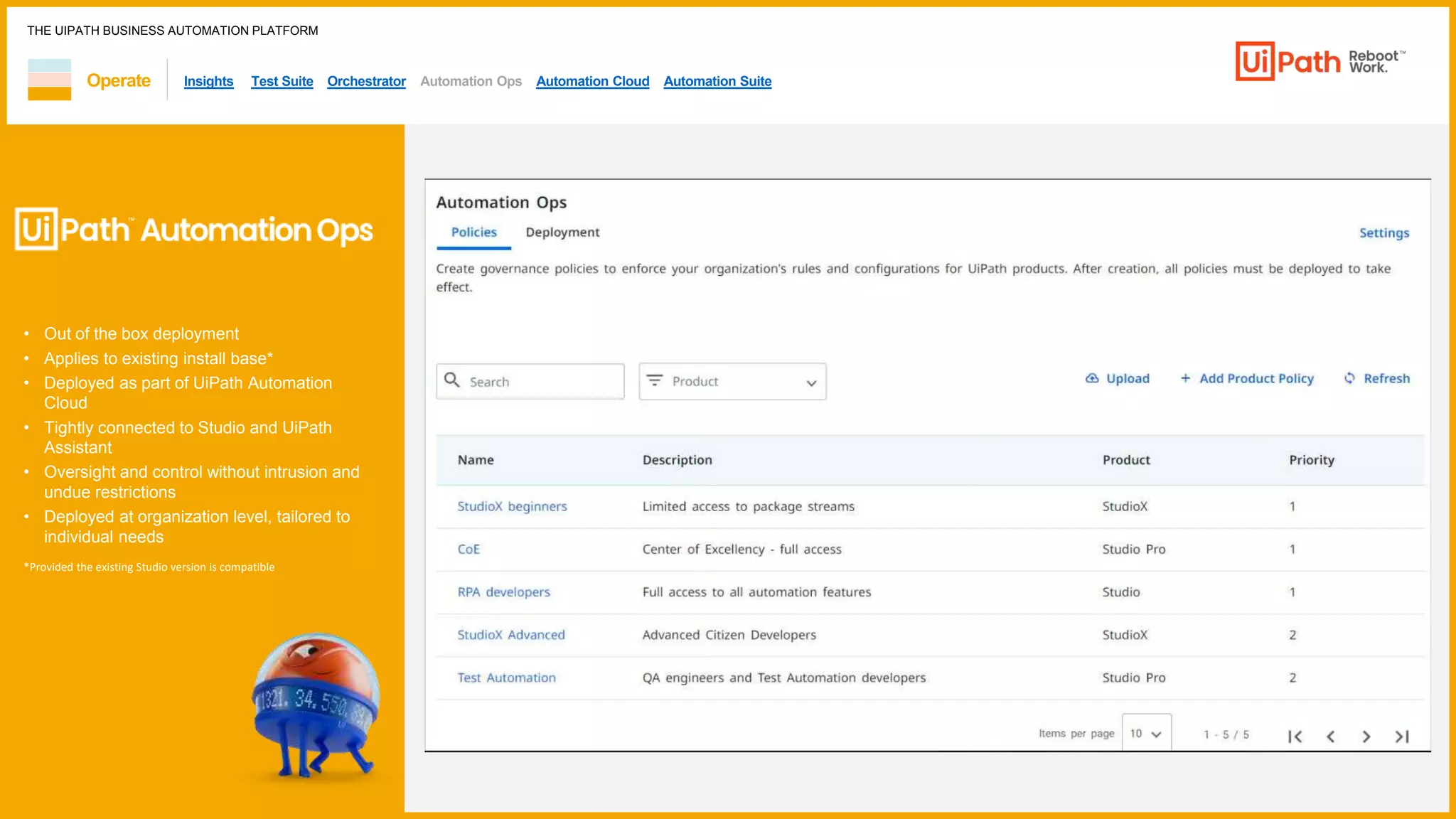Jump to last page icon
This screenshot has height=819, width=1456.
(1402, 737)
